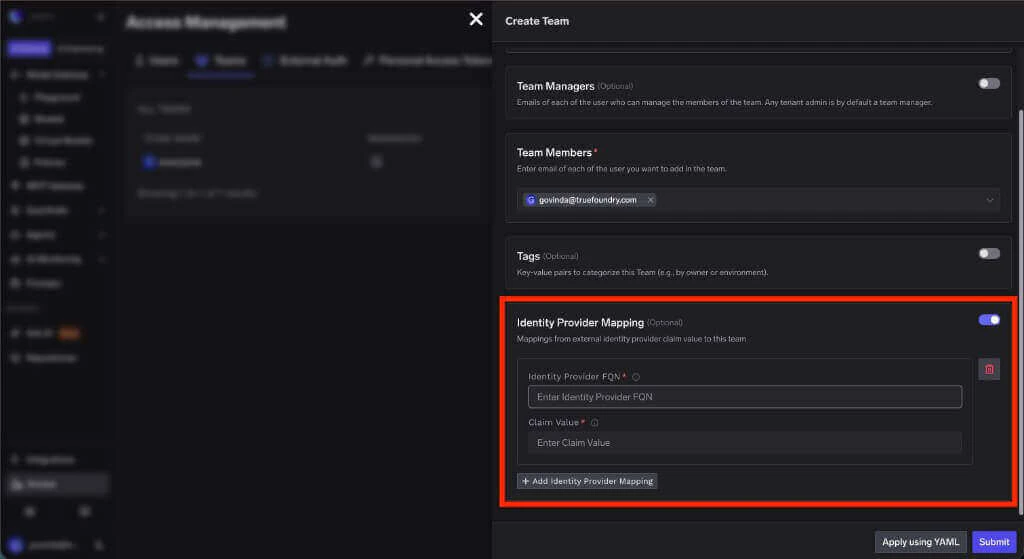
Task: Expand the Team Members dropdown chevron
Action: click(989, 200)
